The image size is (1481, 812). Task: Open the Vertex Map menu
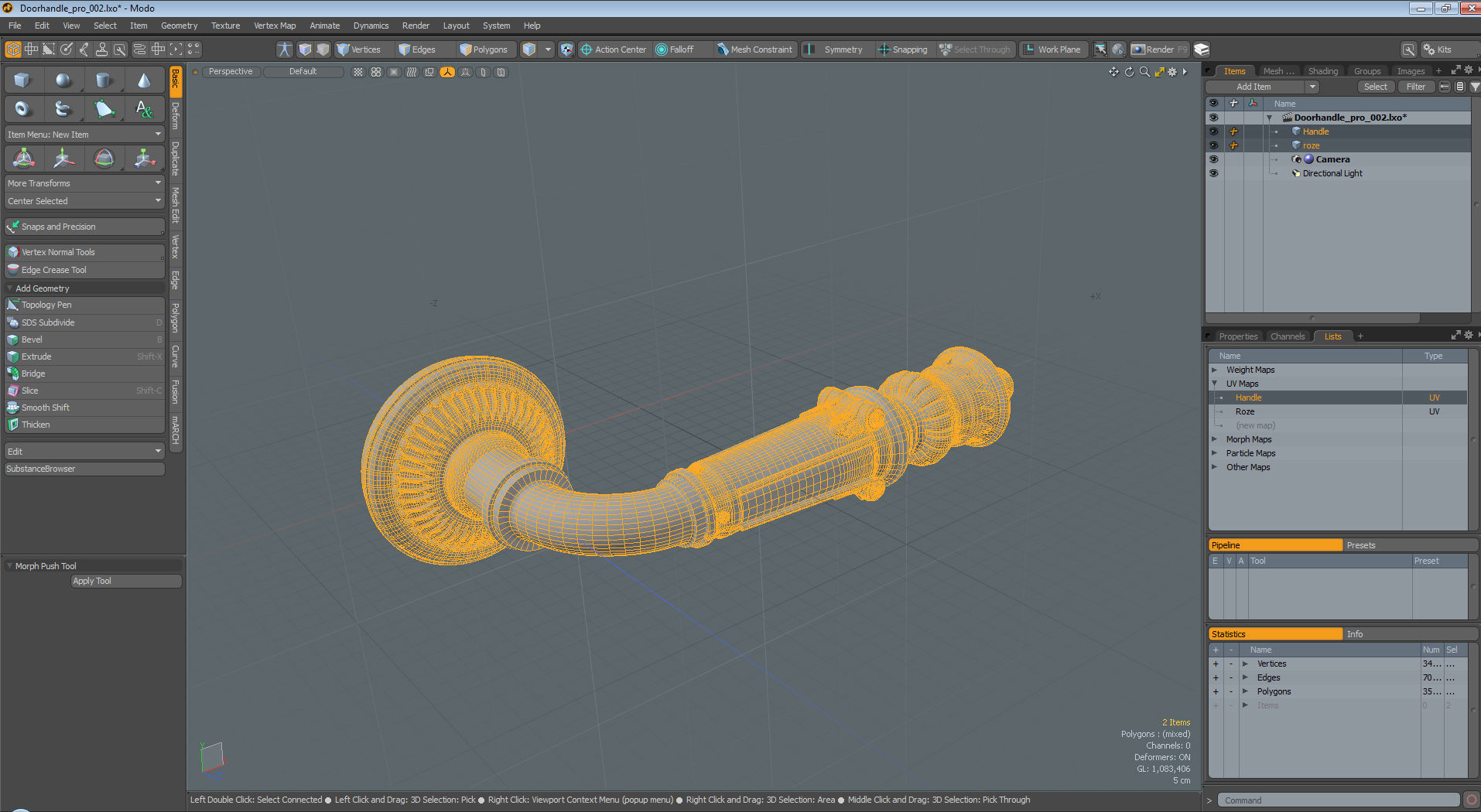[275, 26]
